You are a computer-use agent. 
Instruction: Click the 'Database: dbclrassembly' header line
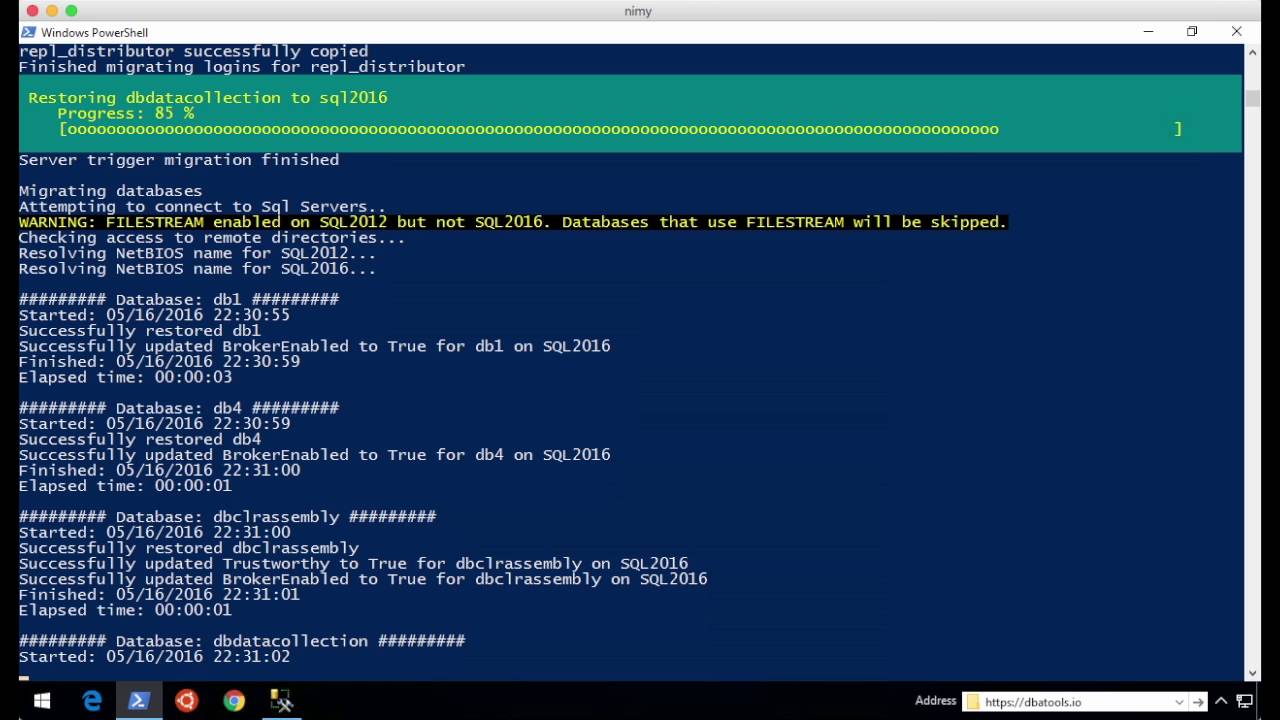click(227, 517)
